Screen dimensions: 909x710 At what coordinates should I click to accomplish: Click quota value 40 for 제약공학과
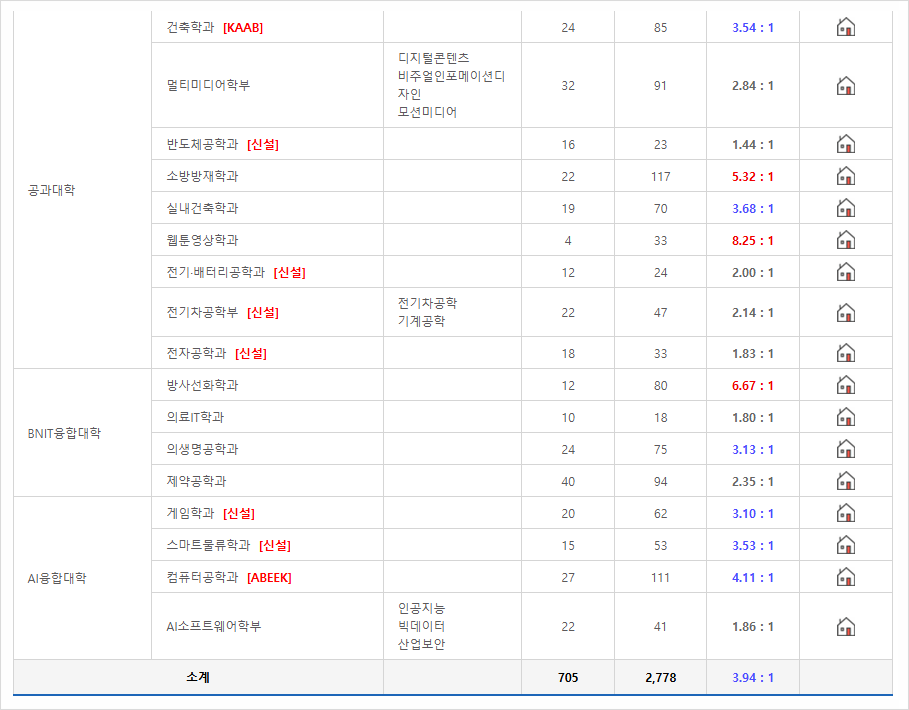point(568,482)
